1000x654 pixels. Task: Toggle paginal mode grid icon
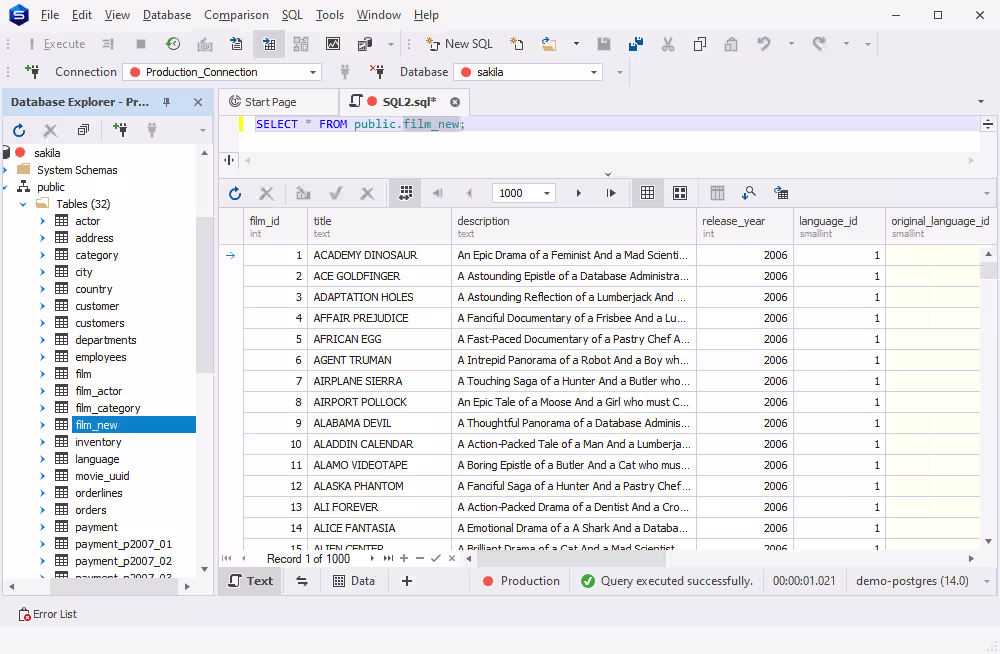pos(406,193)
